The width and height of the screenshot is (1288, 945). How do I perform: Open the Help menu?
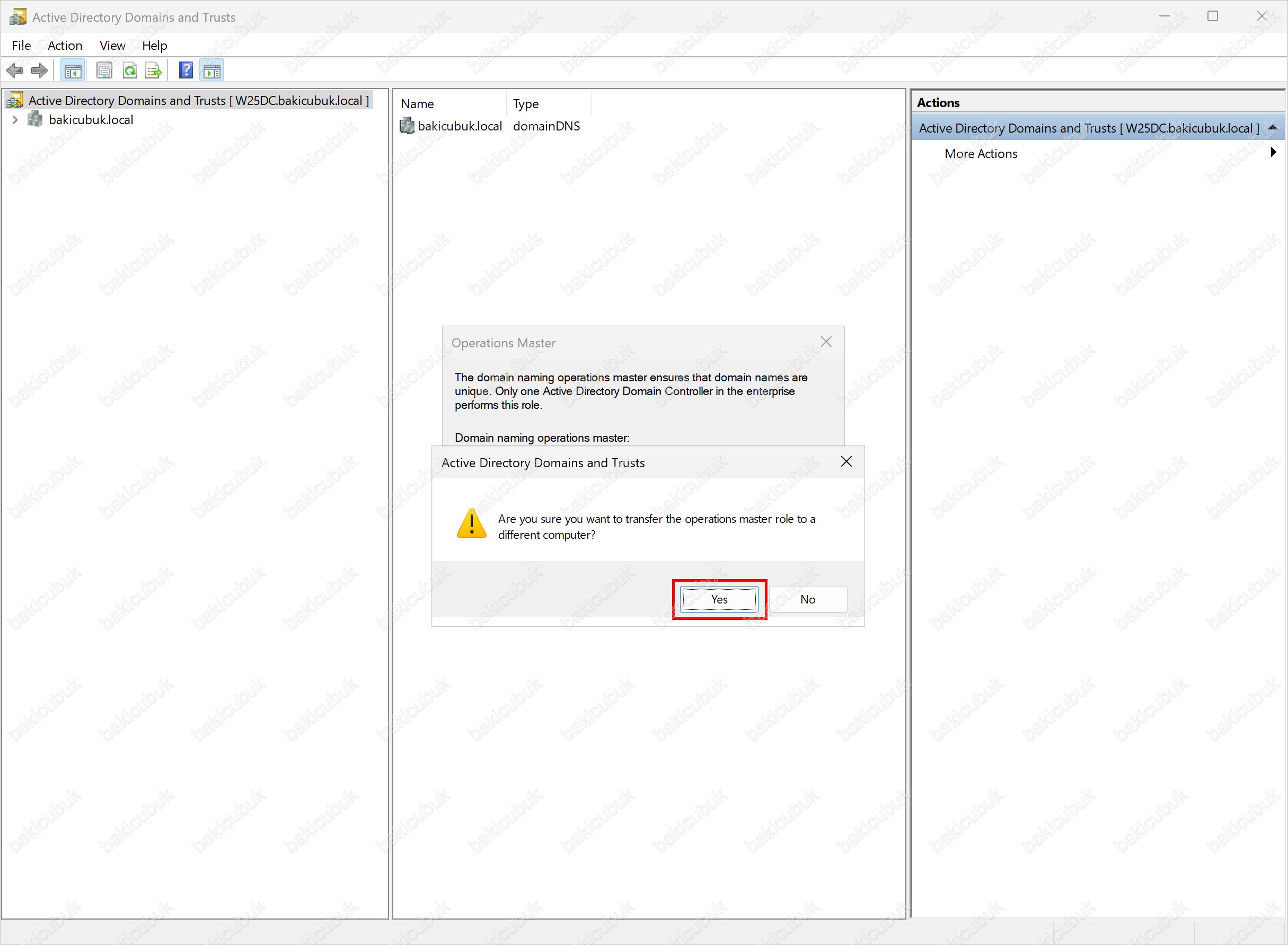[x=154, y=45]
